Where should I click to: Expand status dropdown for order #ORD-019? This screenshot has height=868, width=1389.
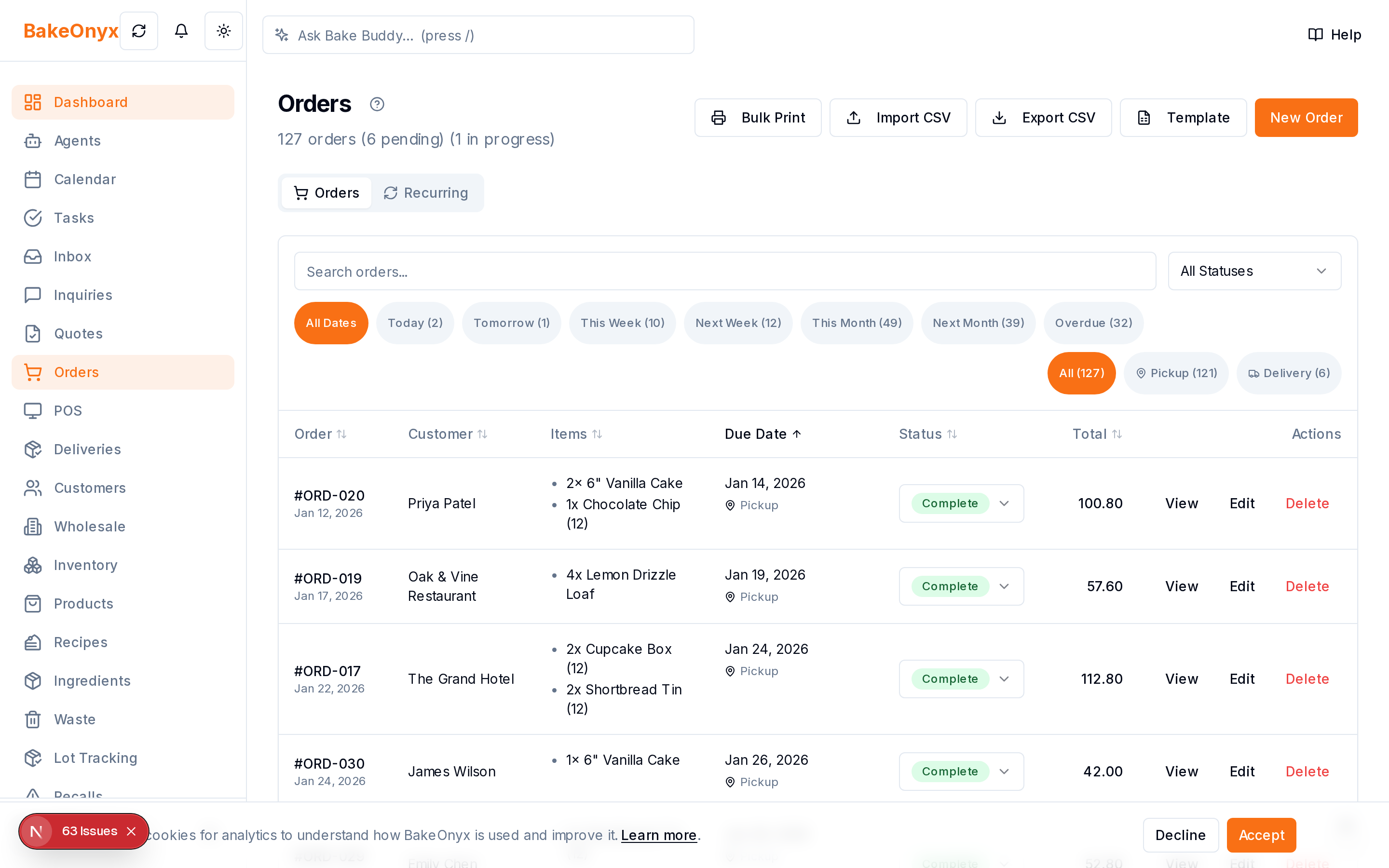click(x=961, y=586)
